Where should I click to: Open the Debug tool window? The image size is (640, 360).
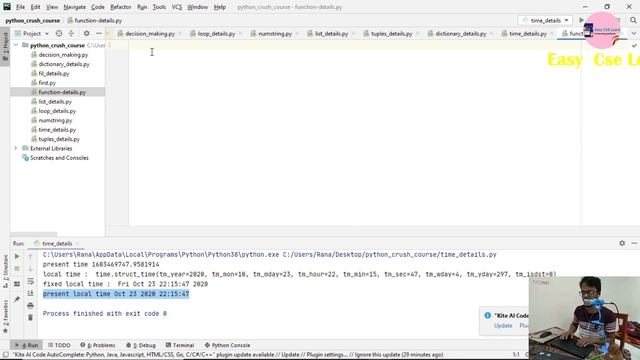click(141, 345)
